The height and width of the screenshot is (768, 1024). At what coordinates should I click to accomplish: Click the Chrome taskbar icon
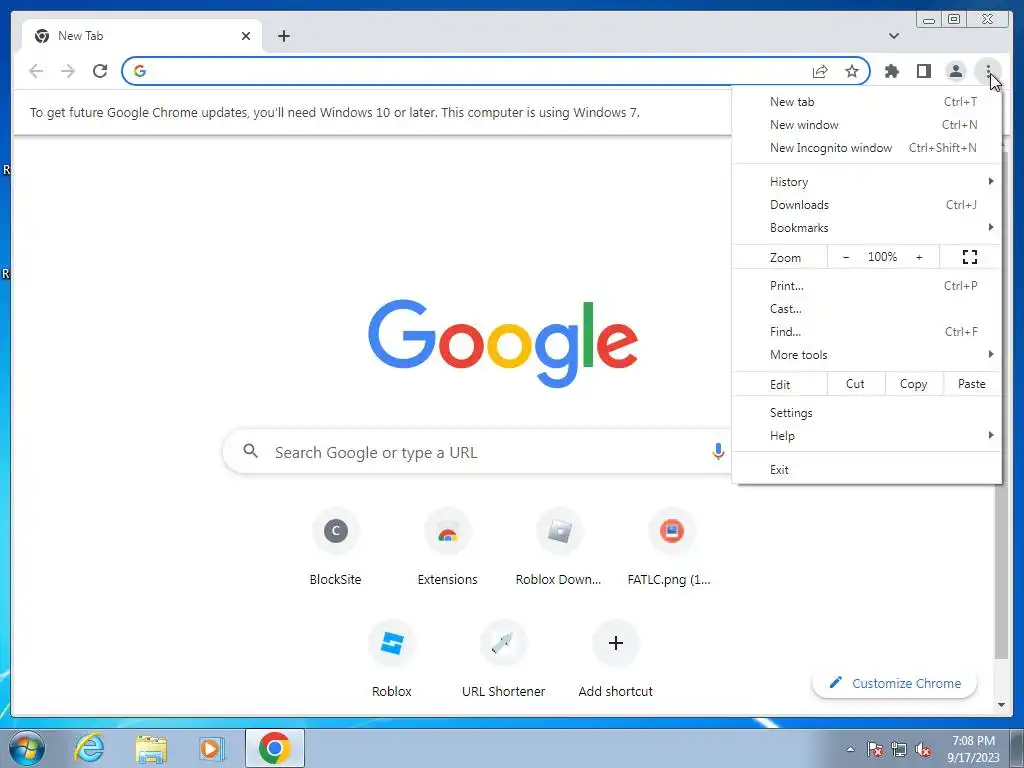275,748
